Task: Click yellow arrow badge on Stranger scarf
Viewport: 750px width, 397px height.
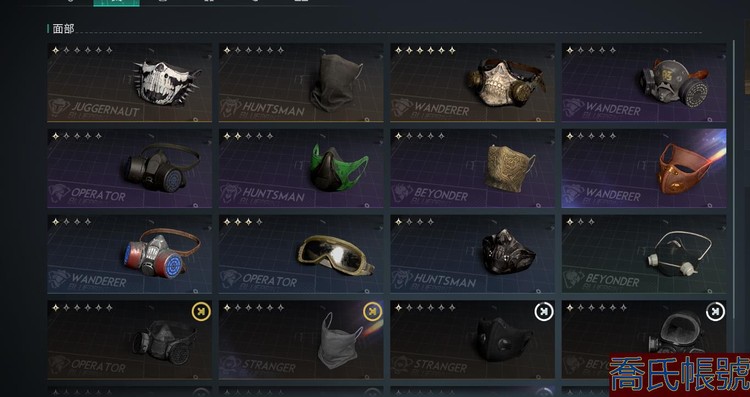Action: pos(373,312)
